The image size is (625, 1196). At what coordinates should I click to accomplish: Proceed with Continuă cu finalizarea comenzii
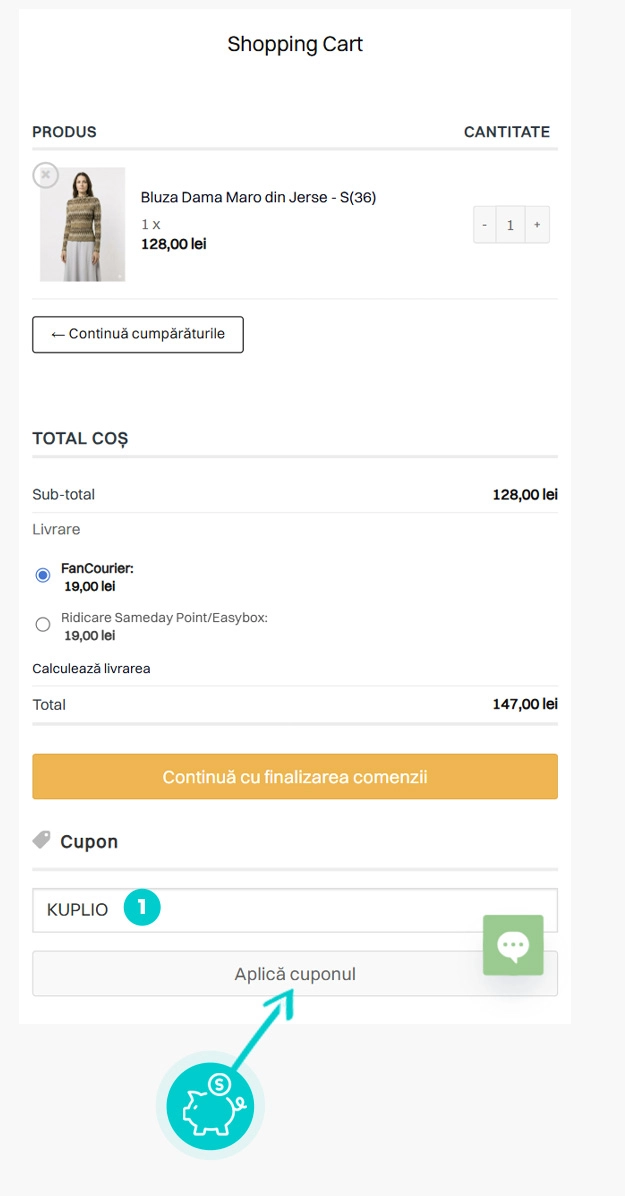tap(295, 776)
